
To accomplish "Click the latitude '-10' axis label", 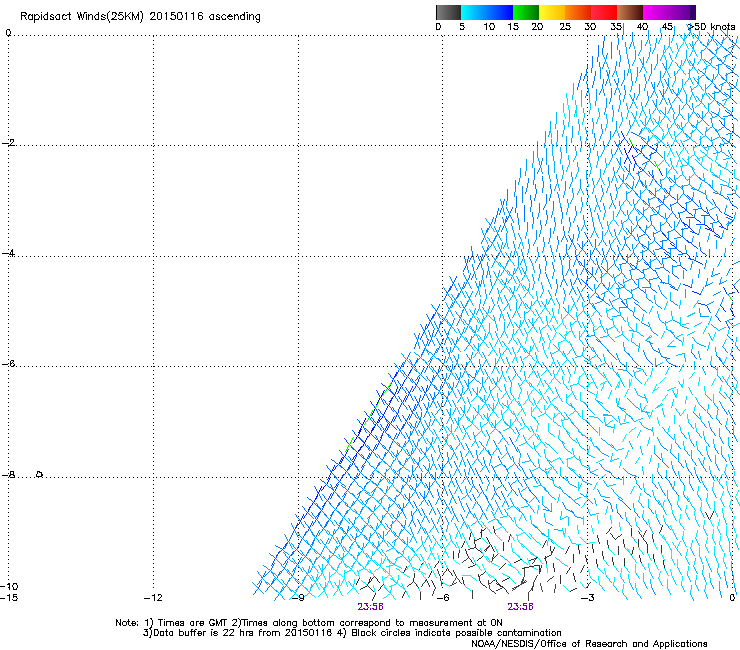I will pos(9,586).
